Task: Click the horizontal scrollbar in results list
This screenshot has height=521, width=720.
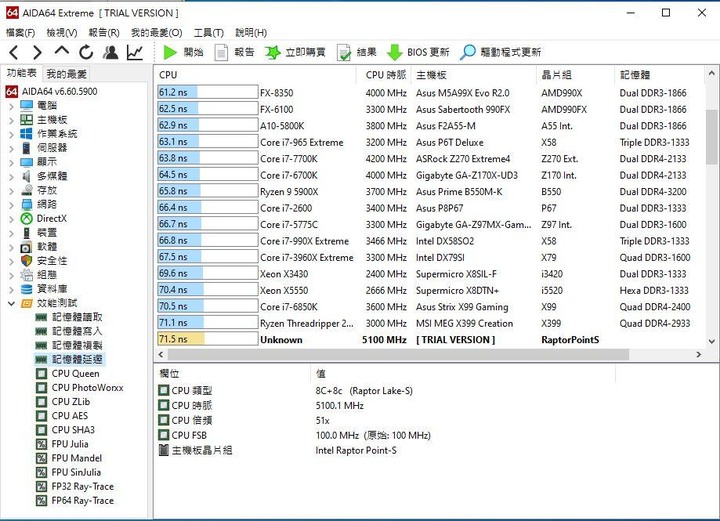Action: [x=398, y=354]
